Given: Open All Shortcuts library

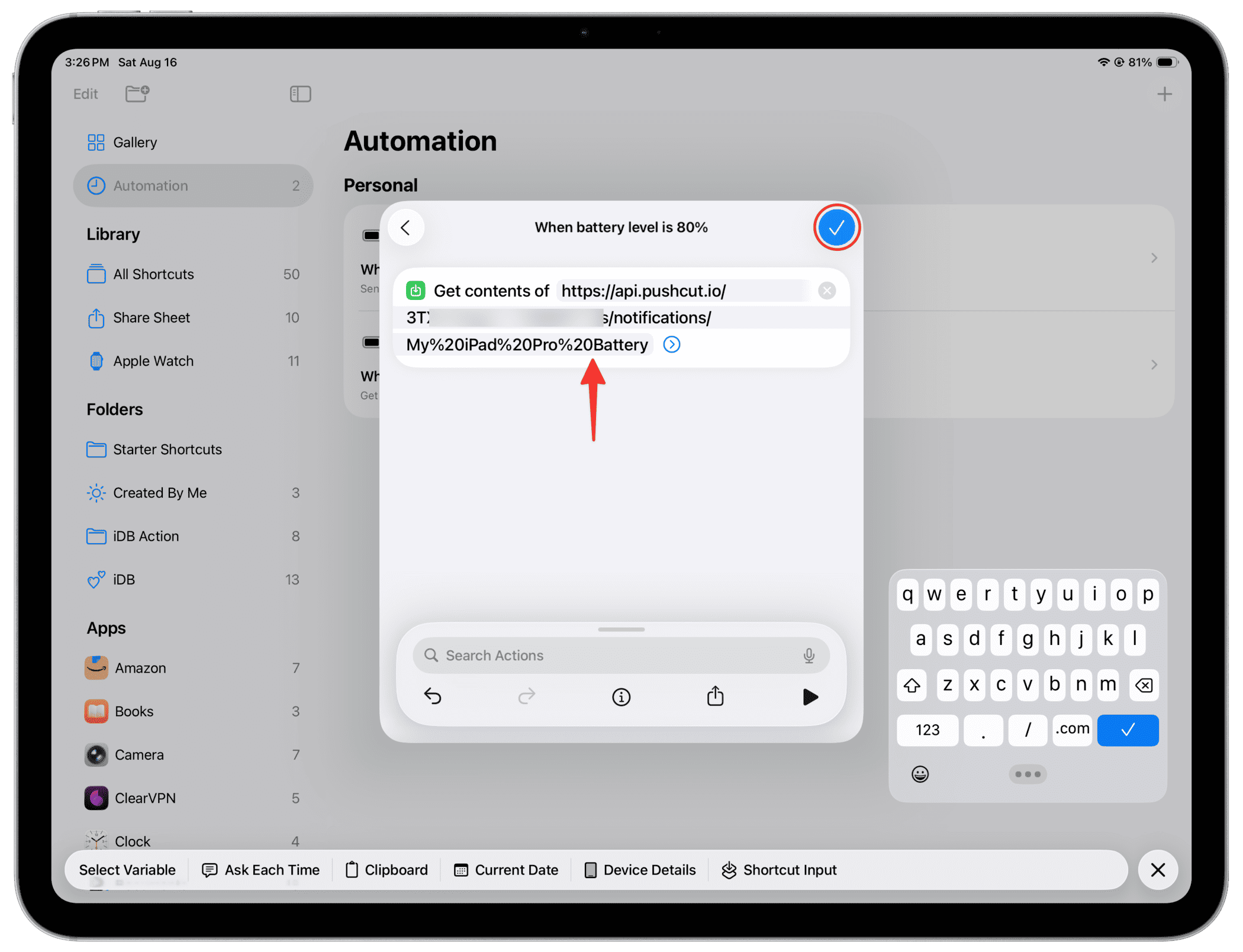Looking at the screenshot, I should pos(193,274).
